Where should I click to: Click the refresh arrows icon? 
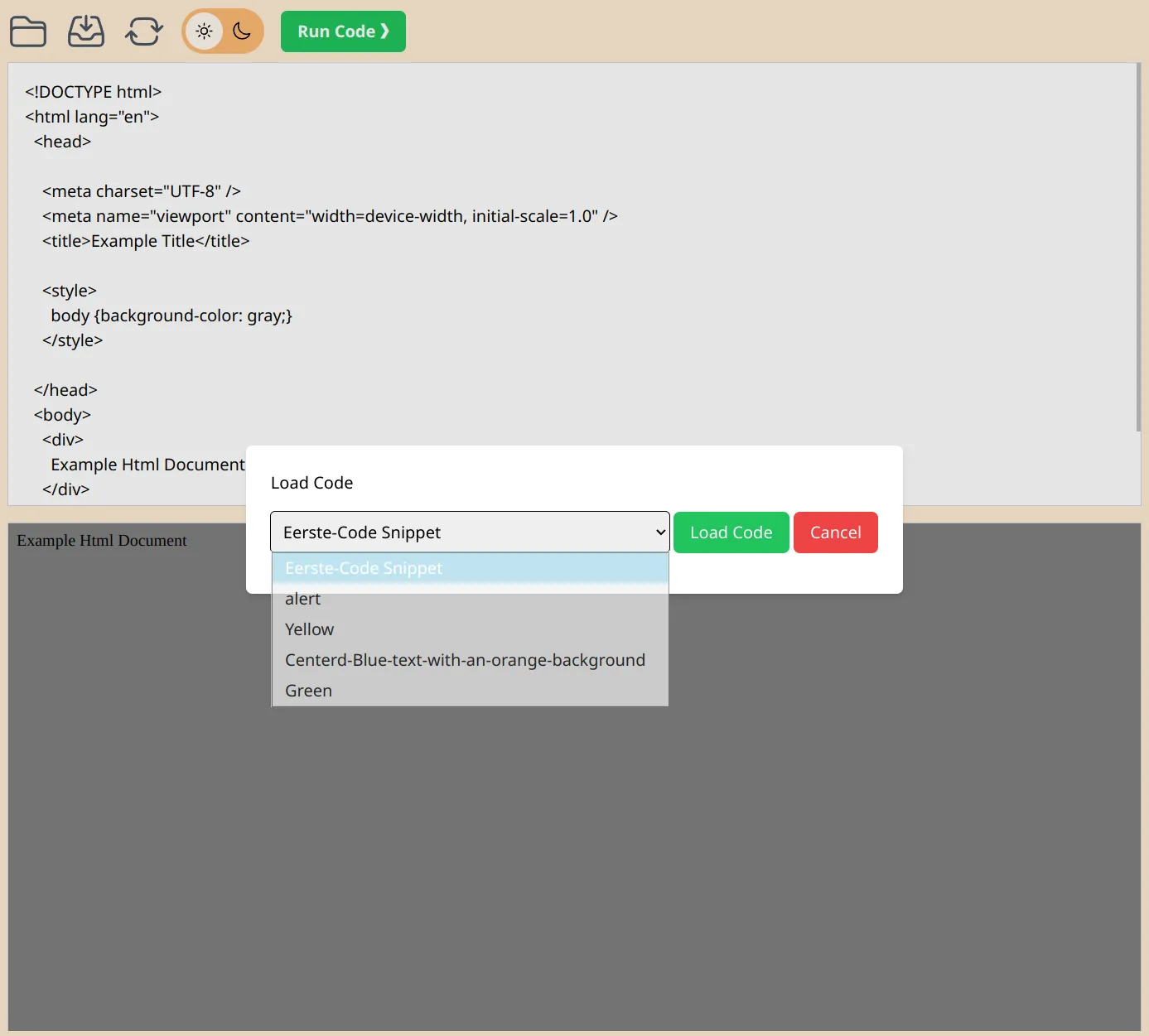[144, 31]
